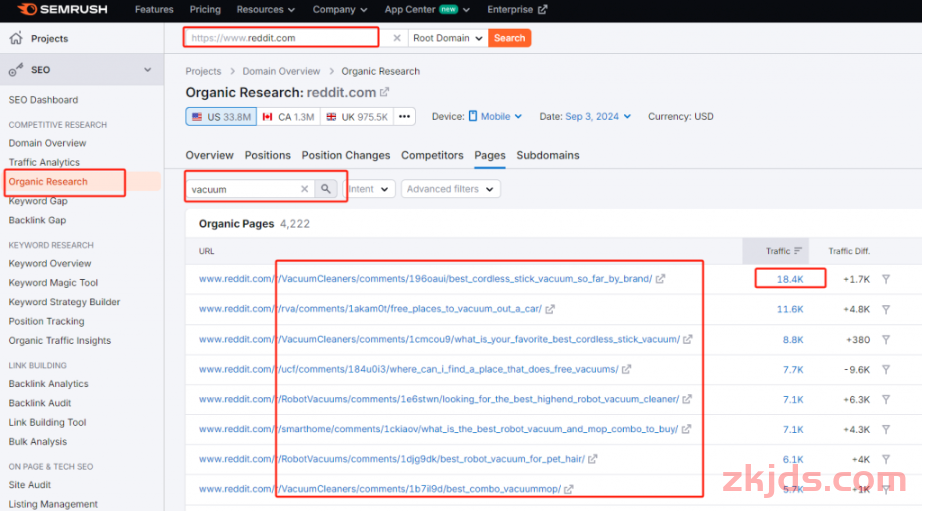Open Keyword Magic Tool in sidebar

[53, 283]
